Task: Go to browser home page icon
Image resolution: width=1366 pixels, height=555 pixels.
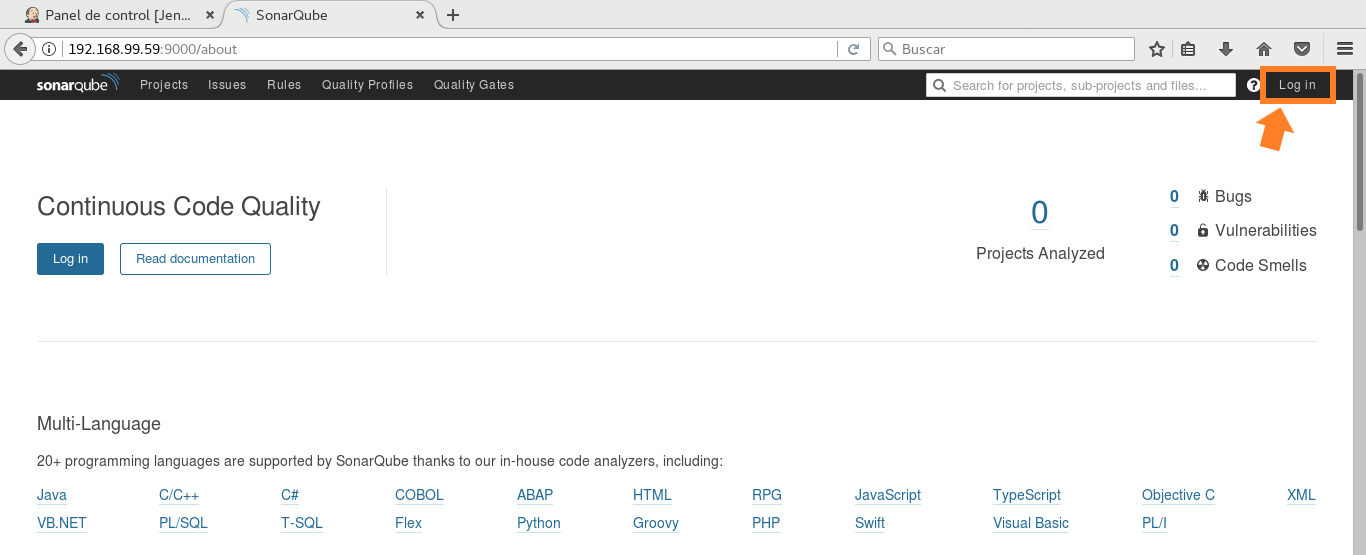Action: (x=1264, y=49)
